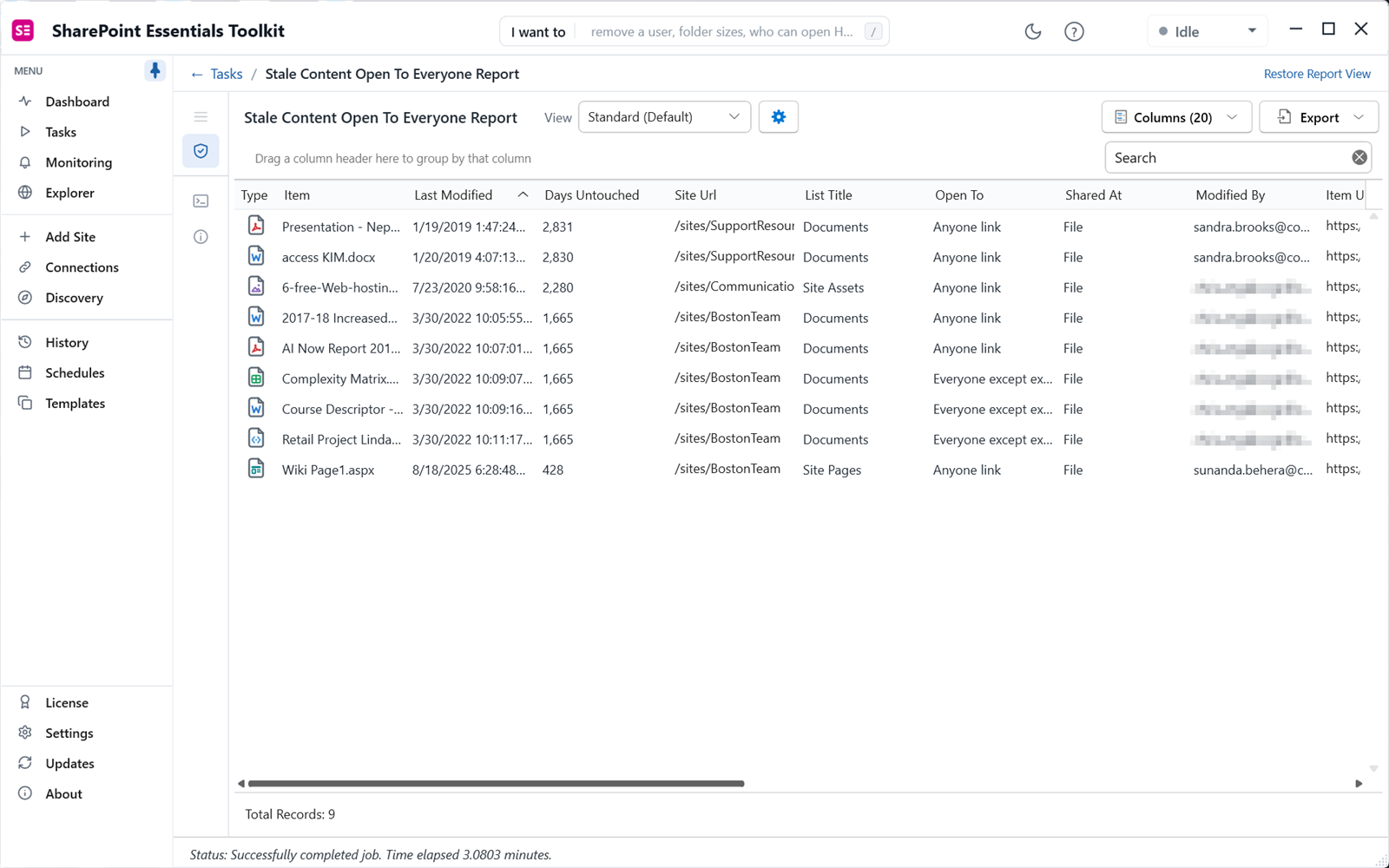Open the Export dropdown
Screen dimensions: 1389x868
coord(1319,117)
